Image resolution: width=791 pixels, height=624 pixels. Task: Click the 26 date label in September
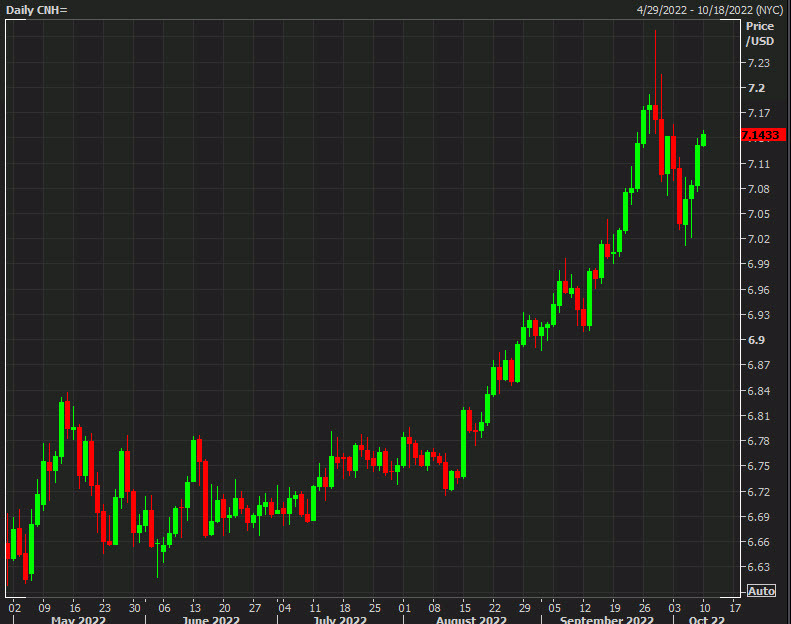[x=645, y=608]
